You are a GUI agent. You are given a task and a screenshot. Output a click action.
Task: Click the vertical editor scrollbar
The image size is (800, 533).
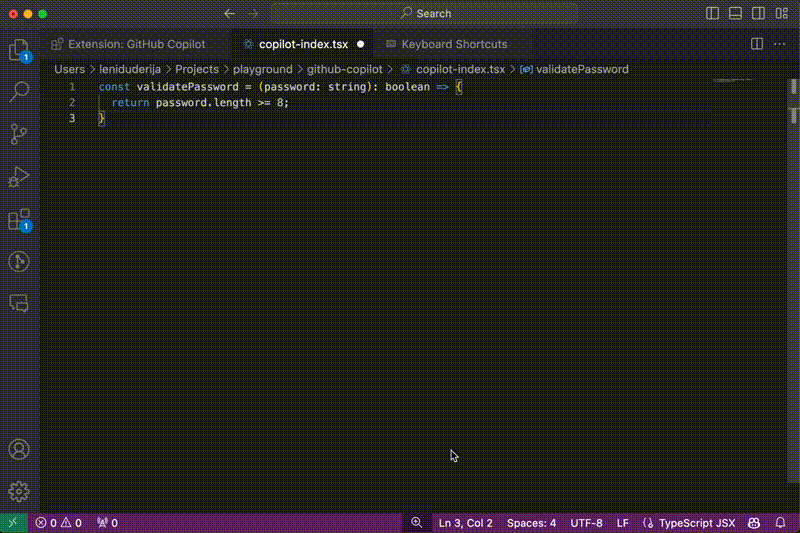pyautogui.click(x=793, y=281)
